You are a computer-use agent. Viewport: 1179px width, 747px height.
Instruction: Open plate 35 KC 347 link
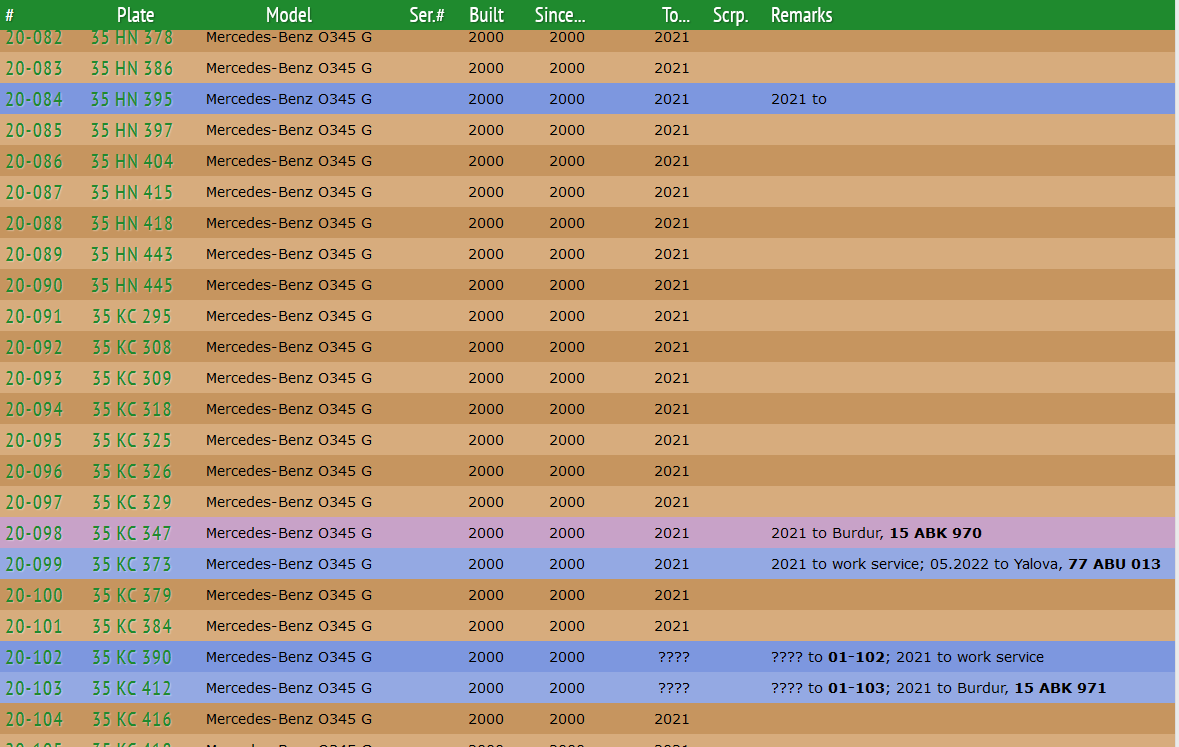(132, 533)
